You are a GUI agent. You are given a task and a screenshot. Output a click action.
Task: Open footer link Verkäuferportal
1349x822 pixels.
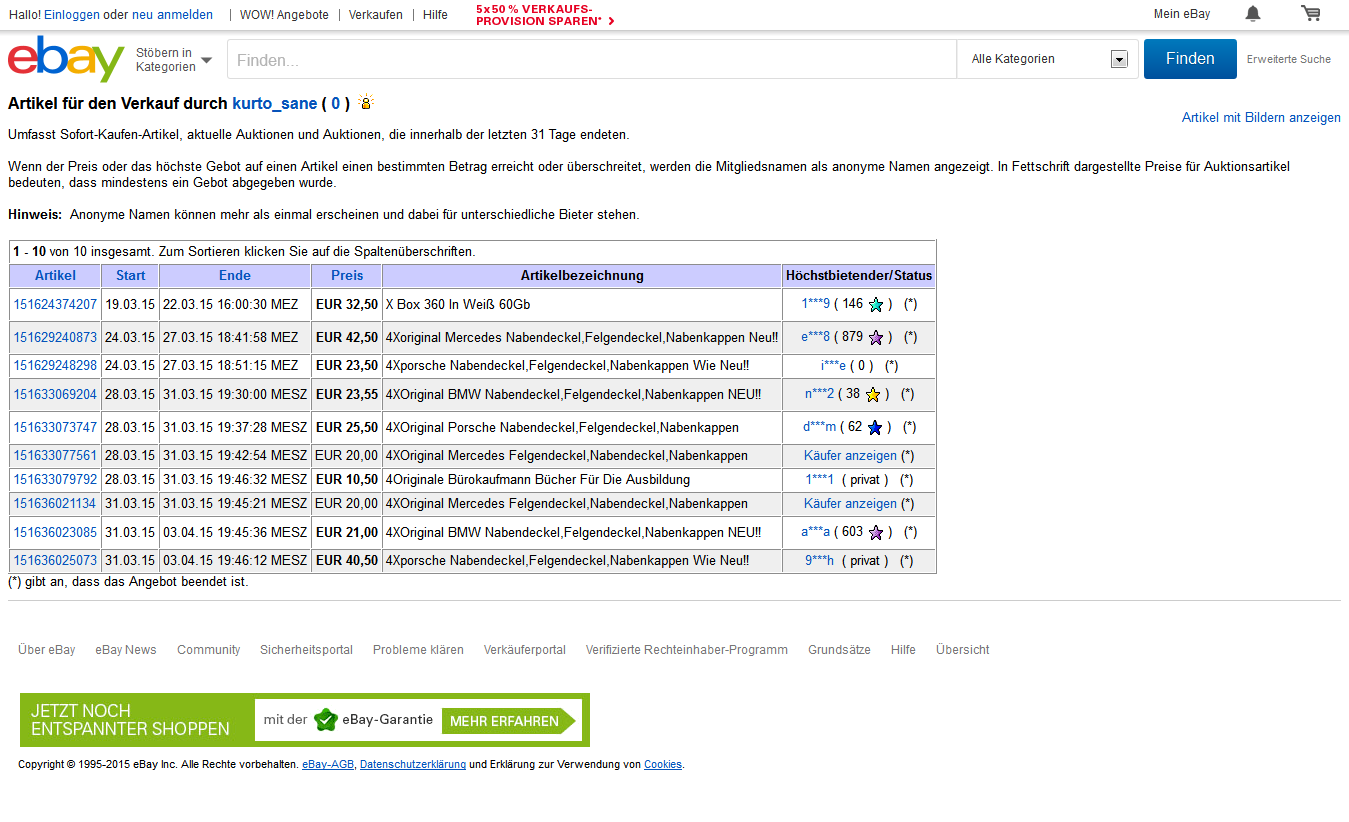coord(525,650)
